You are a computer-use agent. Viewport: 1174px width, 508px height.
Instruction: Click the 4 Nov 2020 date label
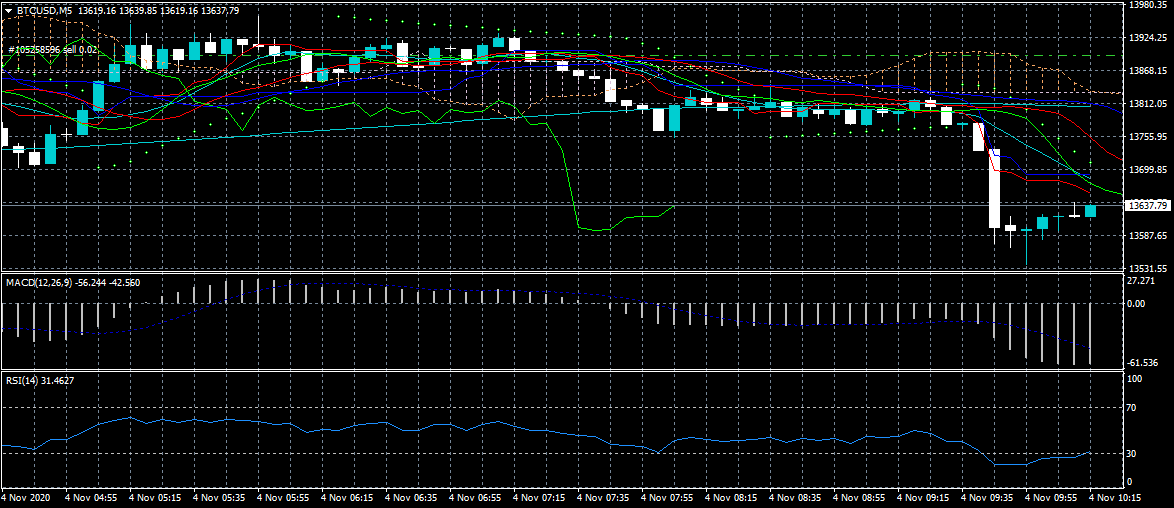[27, 496]
